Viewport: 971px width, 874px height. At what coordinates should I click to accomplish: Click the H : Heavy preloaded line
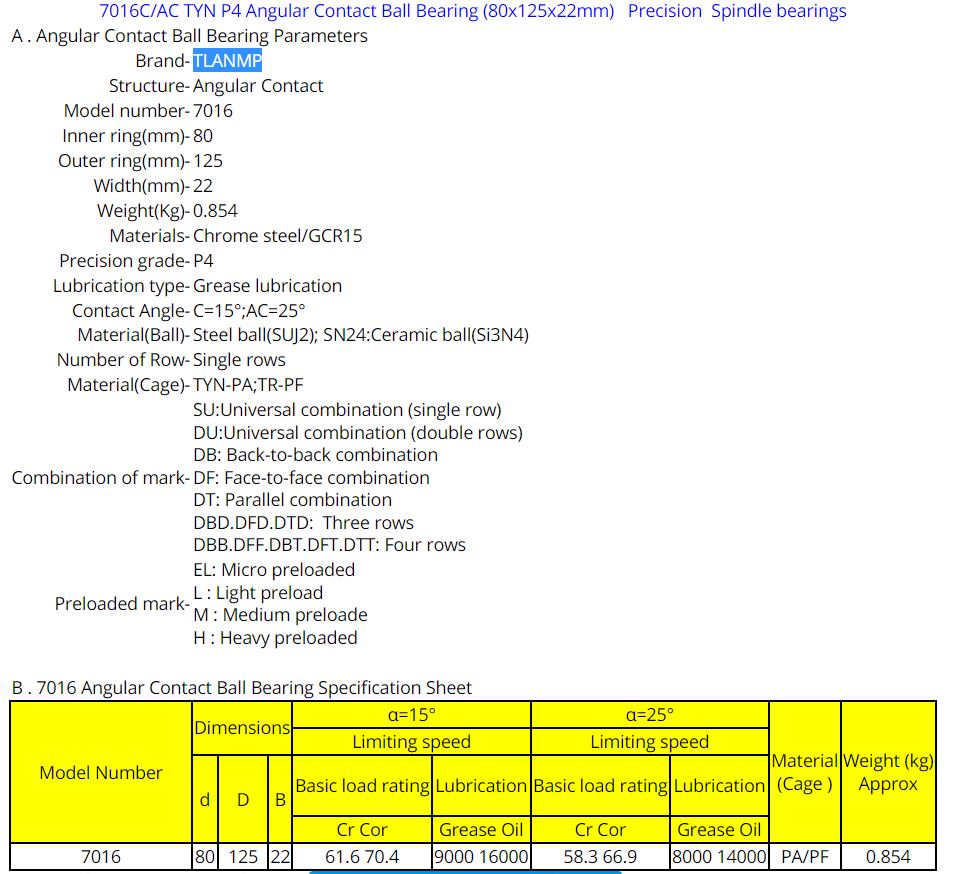(275, 638)
